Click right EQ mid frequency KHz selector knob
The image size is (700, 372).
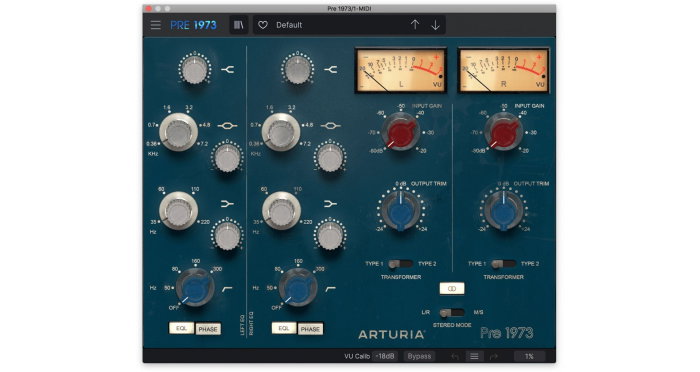point(281,132)
